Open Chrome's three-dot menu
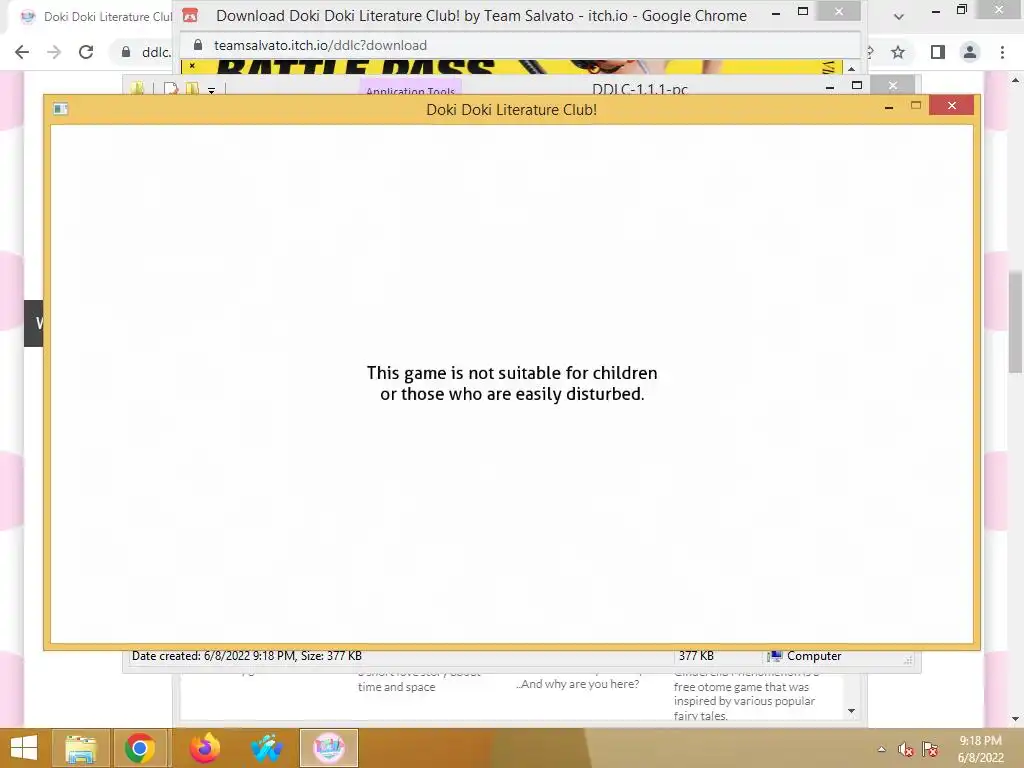 pos(1002,52)
